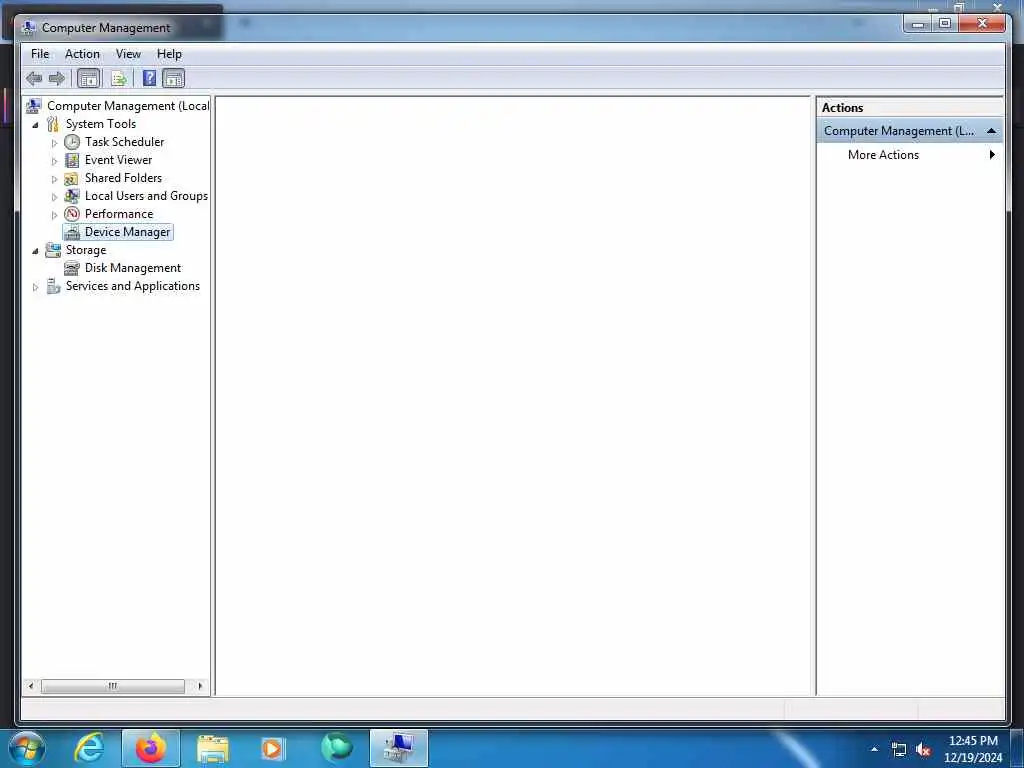Viewport: 1024px width, 768px height.
Task: Open the green app icon on the taskbar
Action: coord(337,748)
